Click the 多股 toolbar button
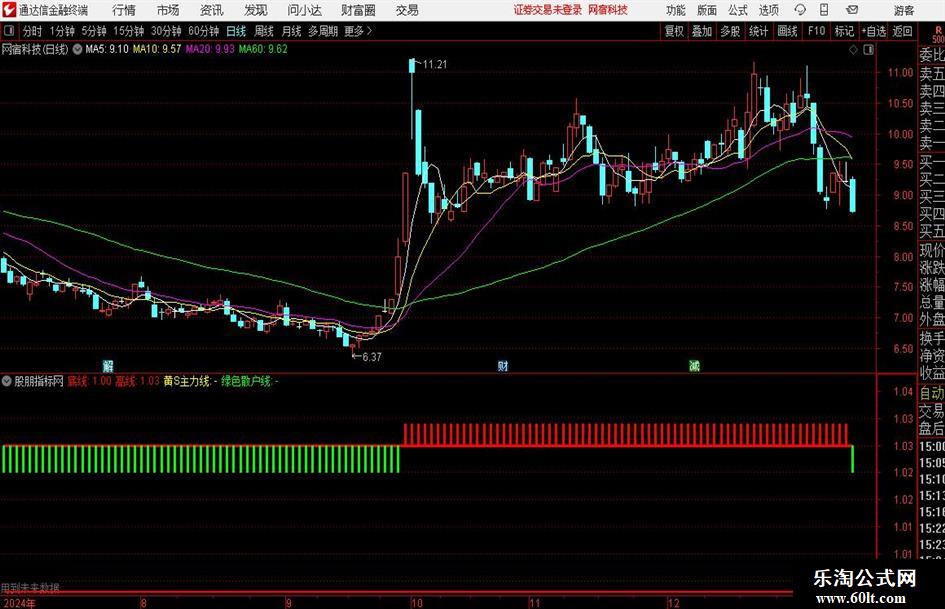945x609 pixels. tap(730, 31)
